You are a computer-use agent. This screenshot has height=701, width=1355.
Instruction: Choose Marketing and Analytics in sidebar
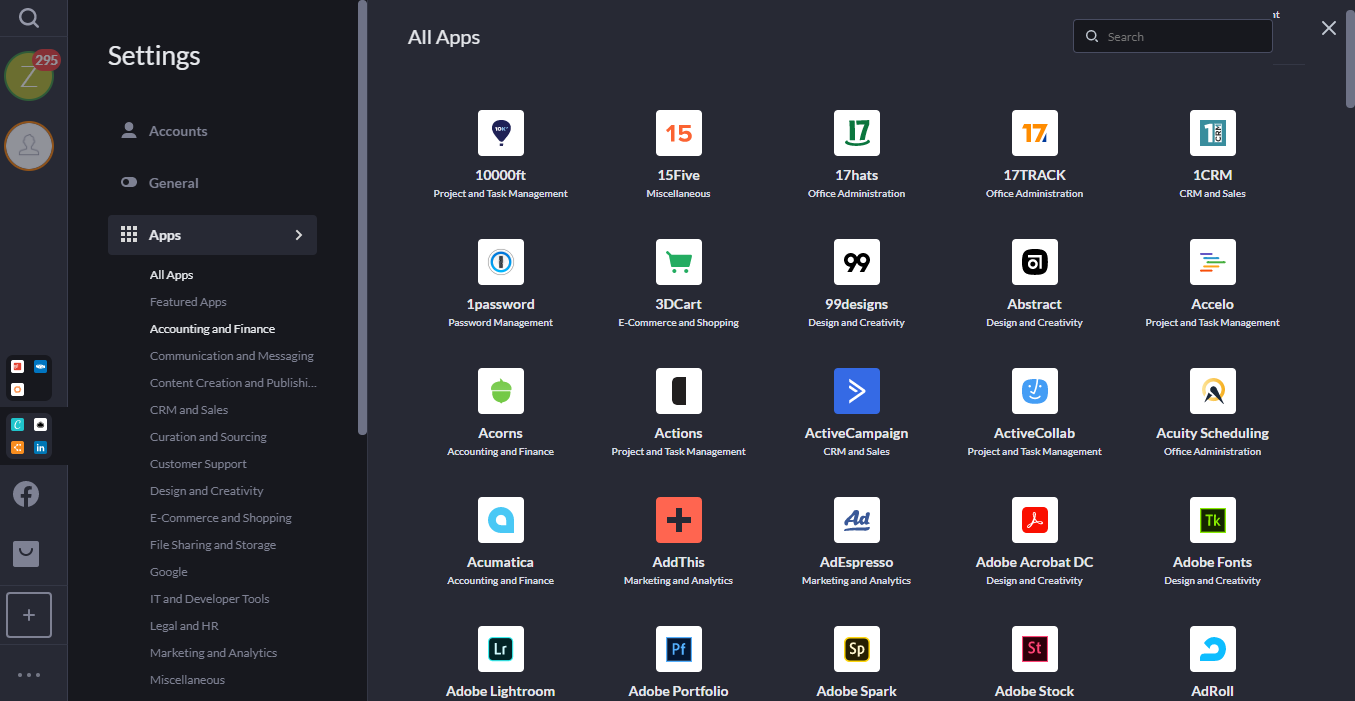pos(213,653)
